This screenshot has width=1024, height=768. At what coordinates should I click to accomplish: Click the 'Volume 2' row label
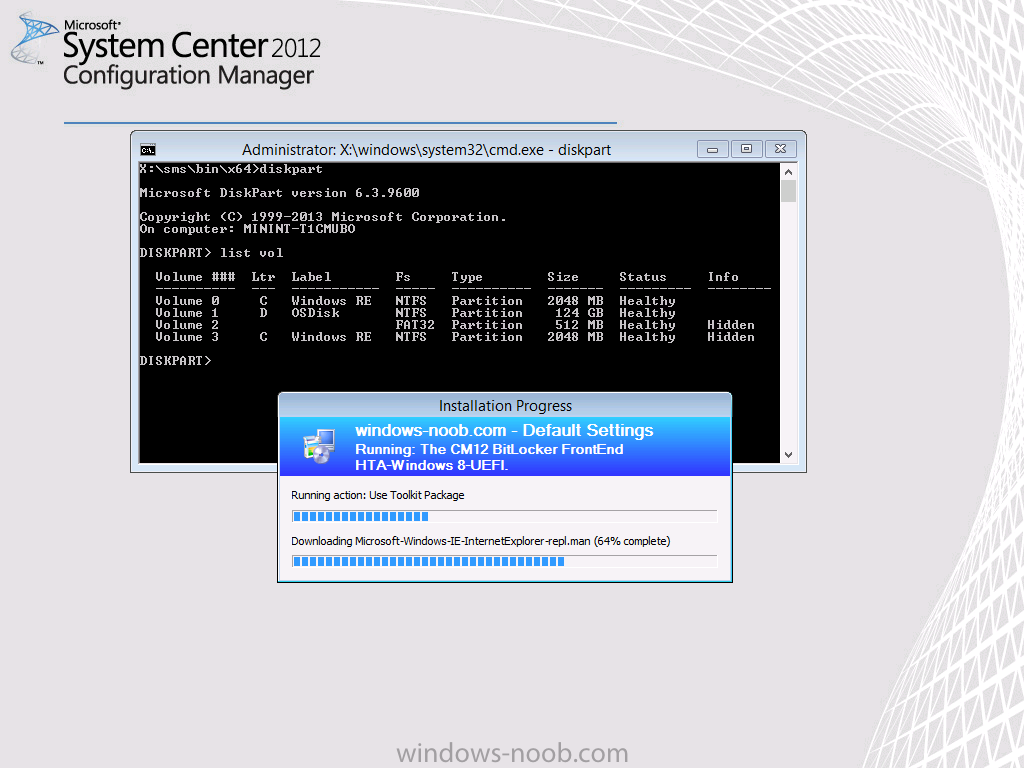click(x=187, y=325)
